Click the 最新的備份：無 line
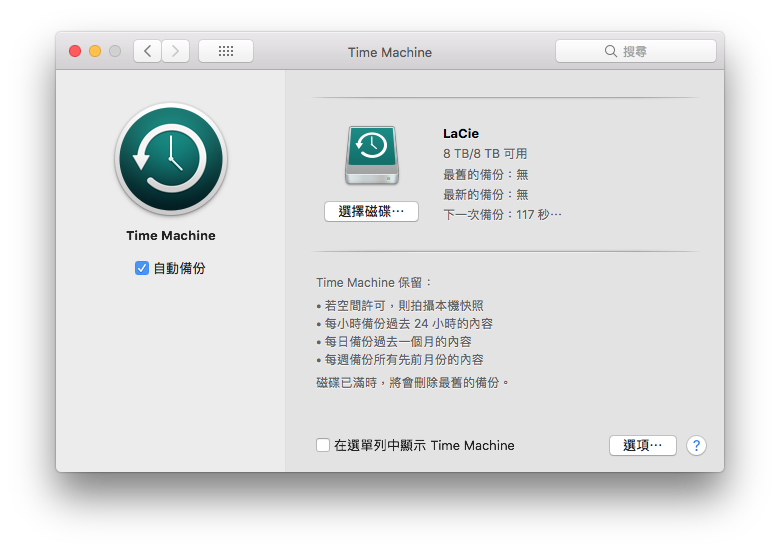 tap(486, 194)
